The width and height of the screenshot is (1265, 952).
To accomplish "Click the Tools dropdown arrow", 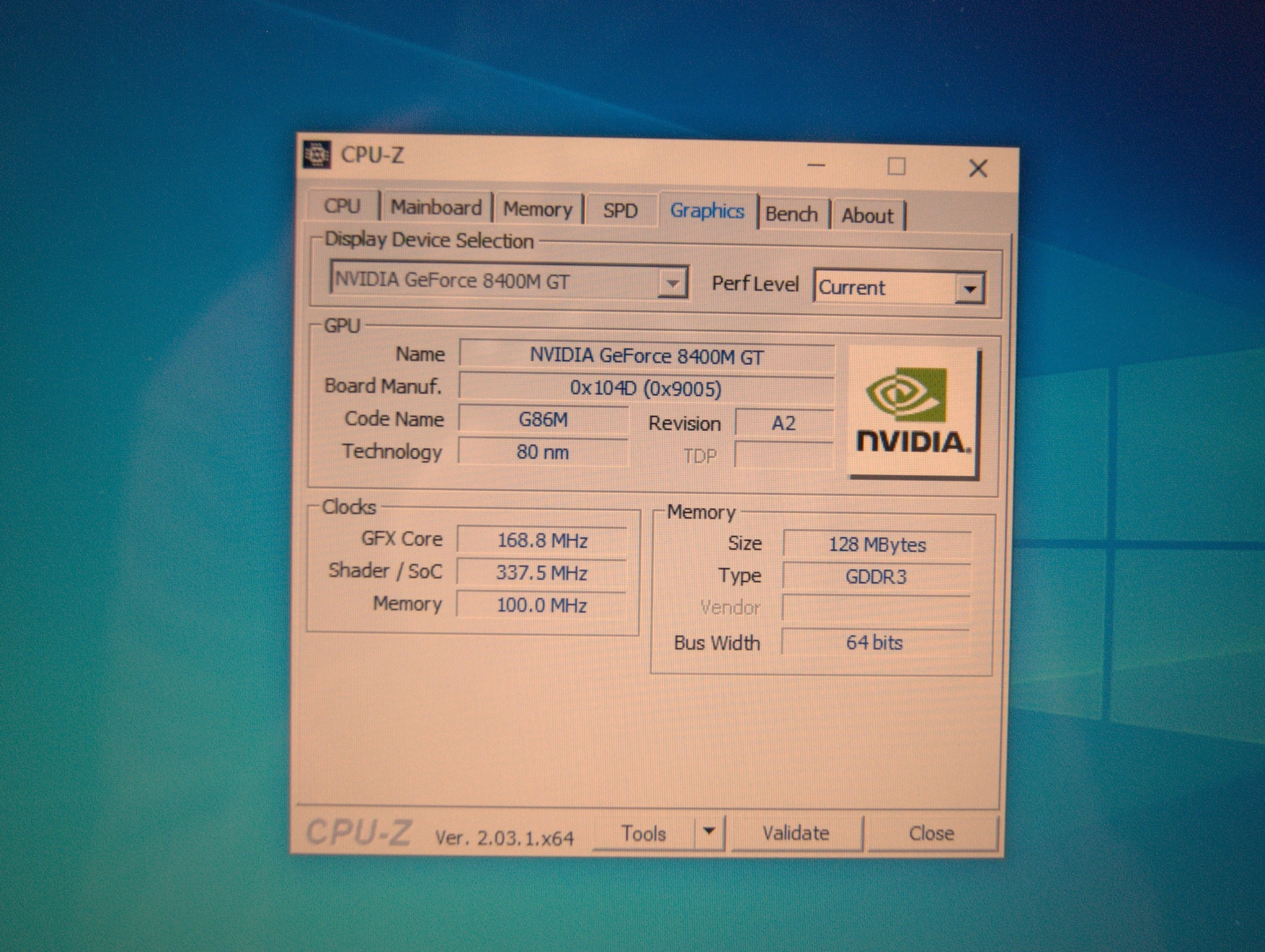I will pos(709,832).
